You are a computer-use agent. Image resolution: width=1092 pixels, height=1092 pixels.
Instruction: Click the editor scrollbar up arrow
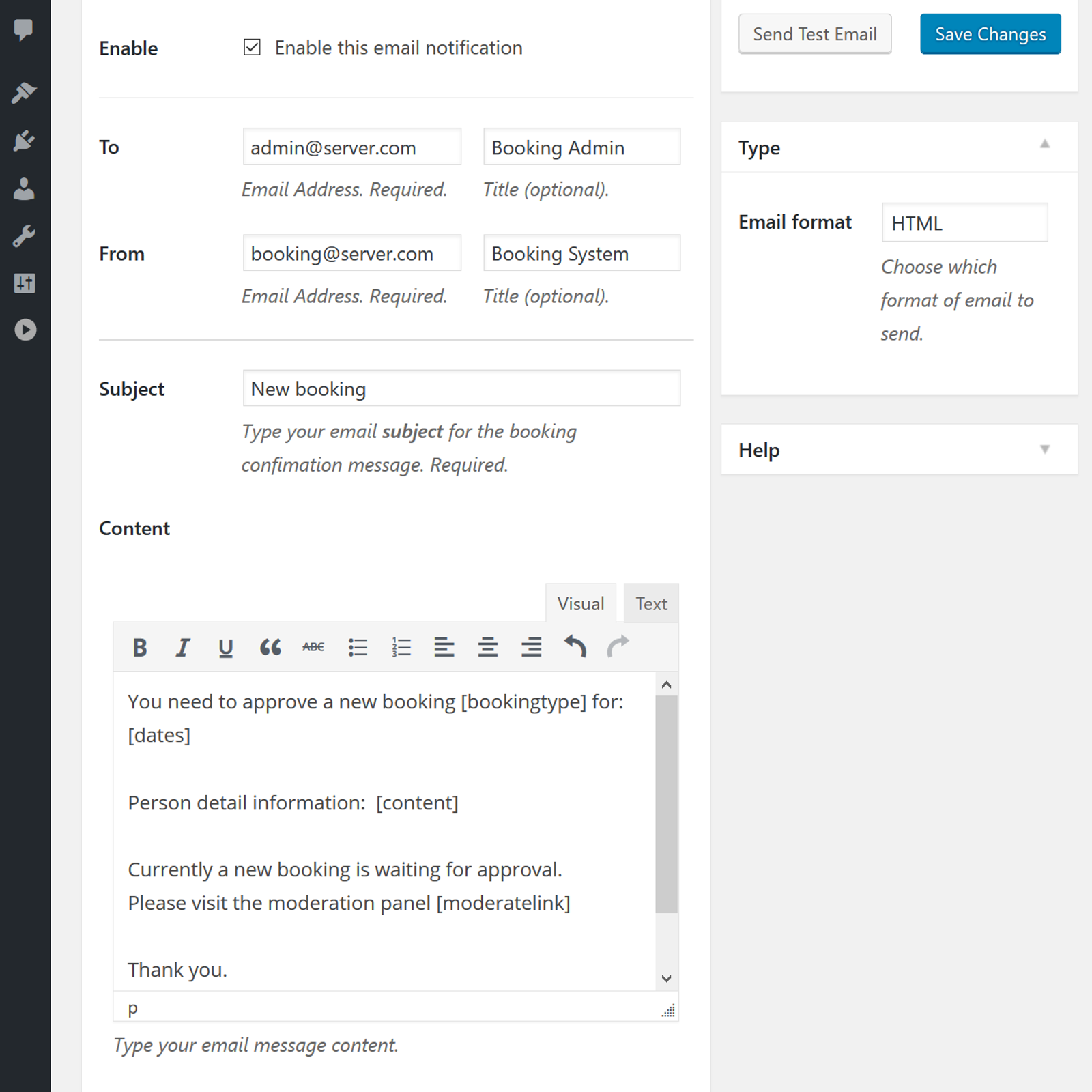[667, 685]
